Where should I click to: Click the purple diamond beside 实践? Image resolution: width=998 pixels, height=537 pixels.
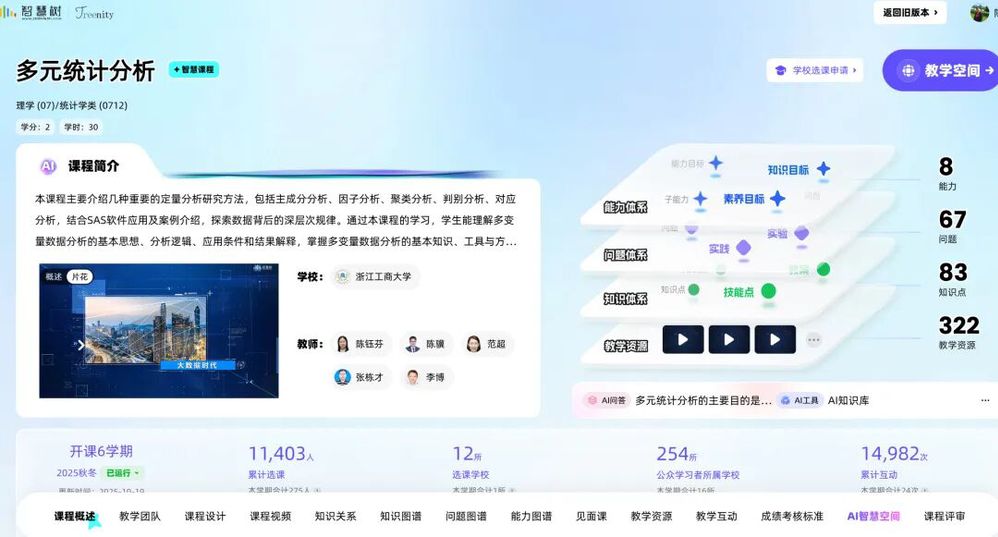point(743,248)
